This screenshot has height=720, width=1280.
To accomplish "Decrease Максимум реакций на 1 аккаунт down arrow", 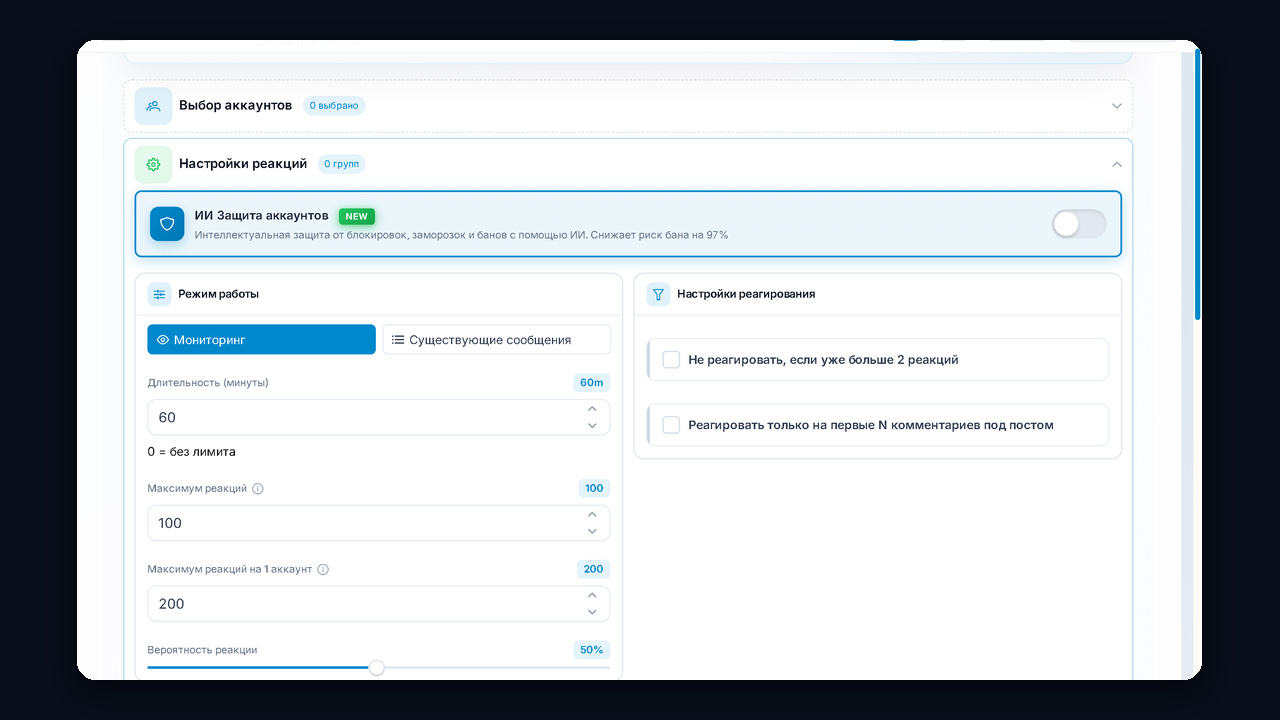I will pos(592,612).
